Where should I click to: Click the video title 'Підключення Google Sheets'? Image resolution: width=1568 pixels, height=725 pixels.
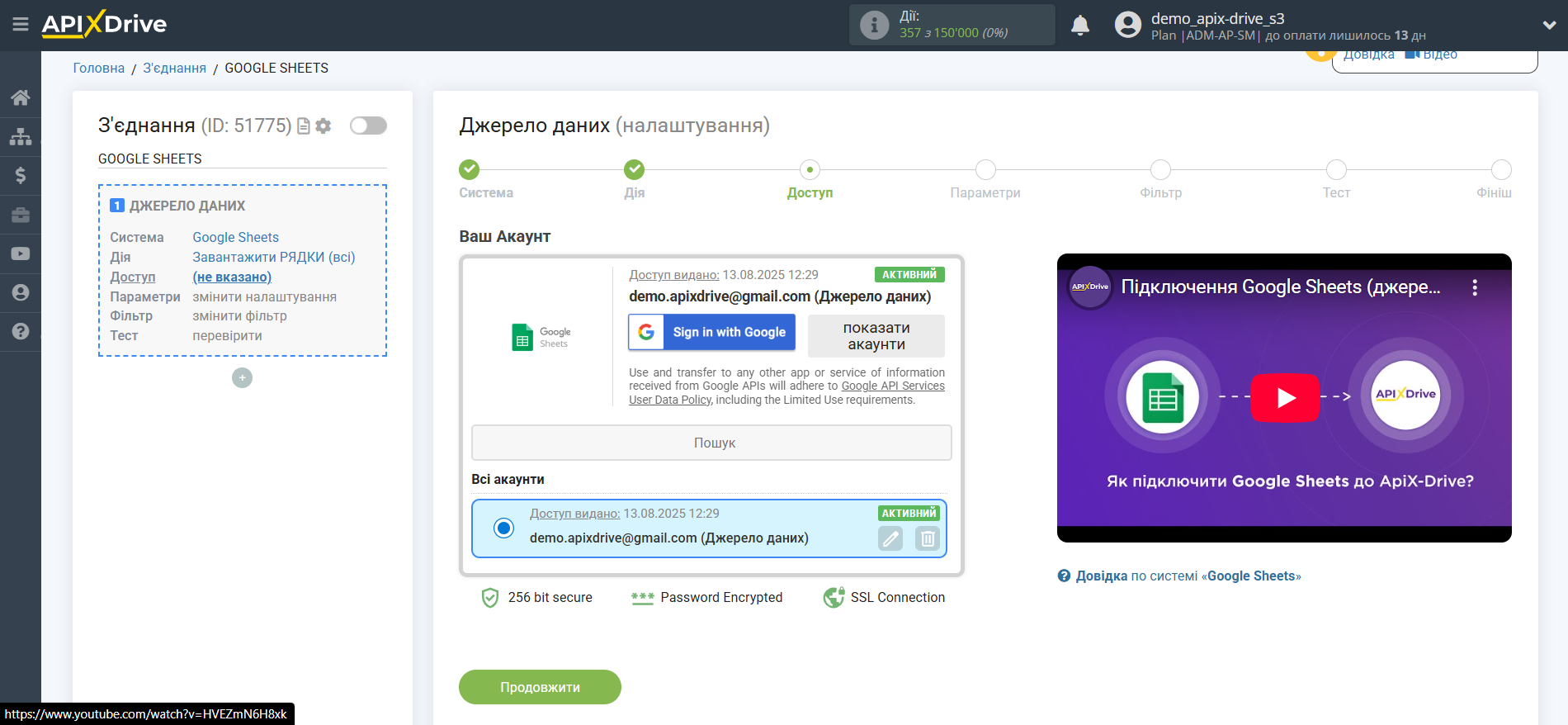click(1281, 287)
